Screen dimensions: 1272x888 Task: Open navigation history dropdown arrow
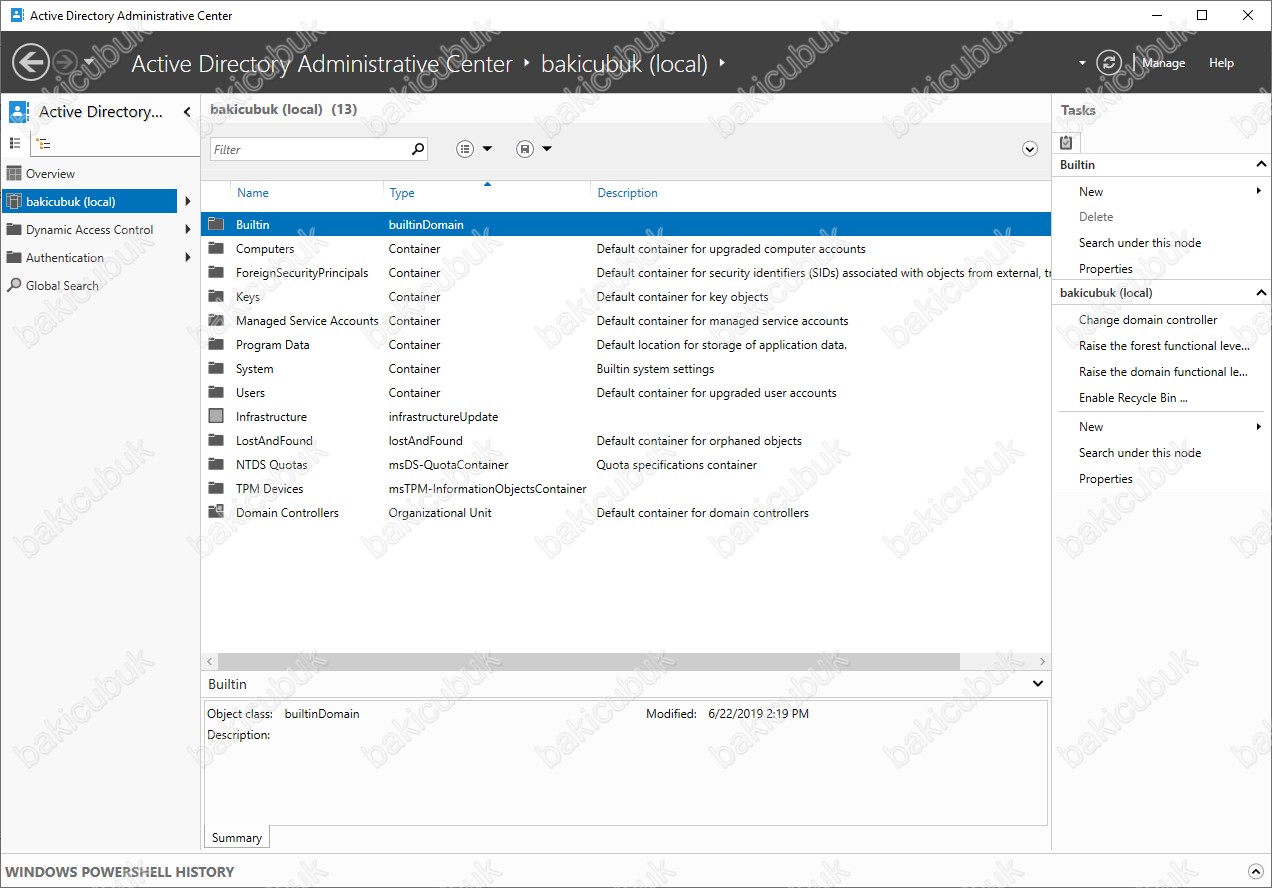coord(89,63)
